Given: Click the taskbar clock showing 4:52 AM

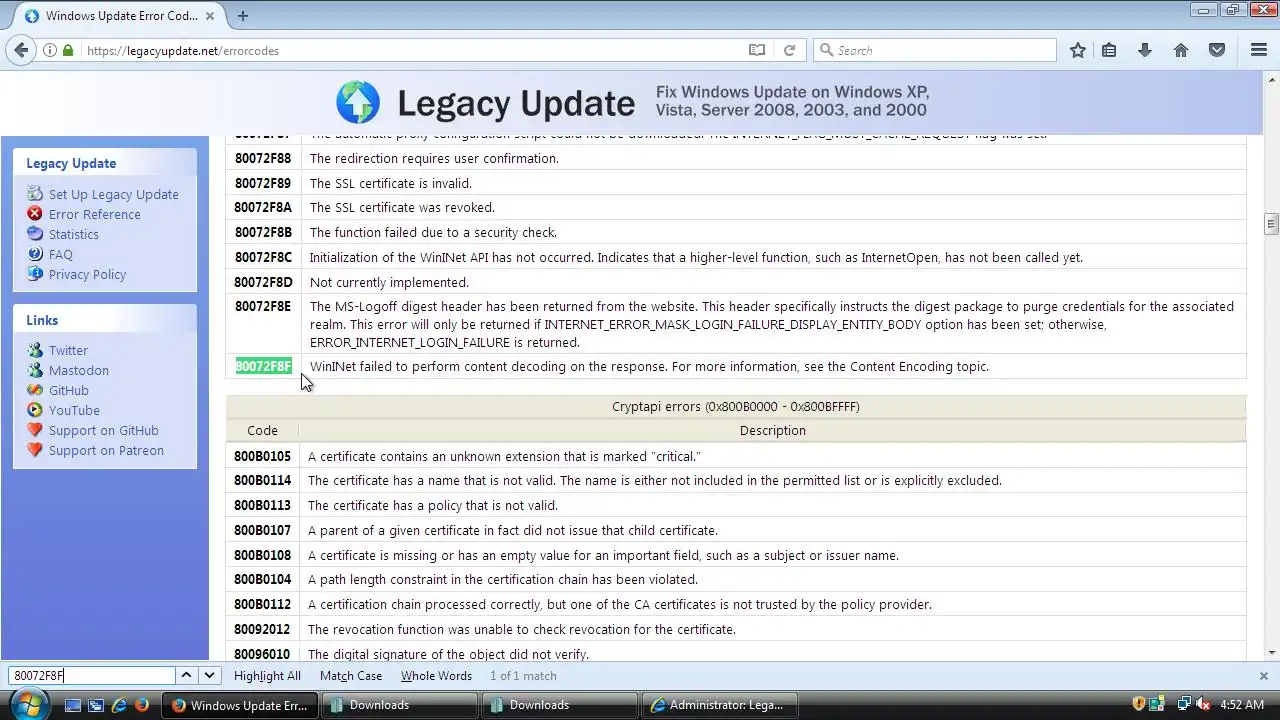Looking at the screenshot, I should 1242,704.
